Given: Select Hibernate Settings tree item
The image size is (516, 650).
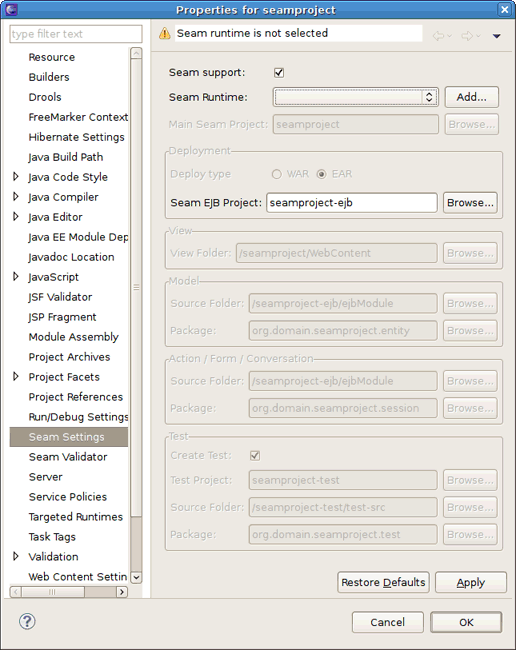Looking at the screenshot, I should coord(76,137).
